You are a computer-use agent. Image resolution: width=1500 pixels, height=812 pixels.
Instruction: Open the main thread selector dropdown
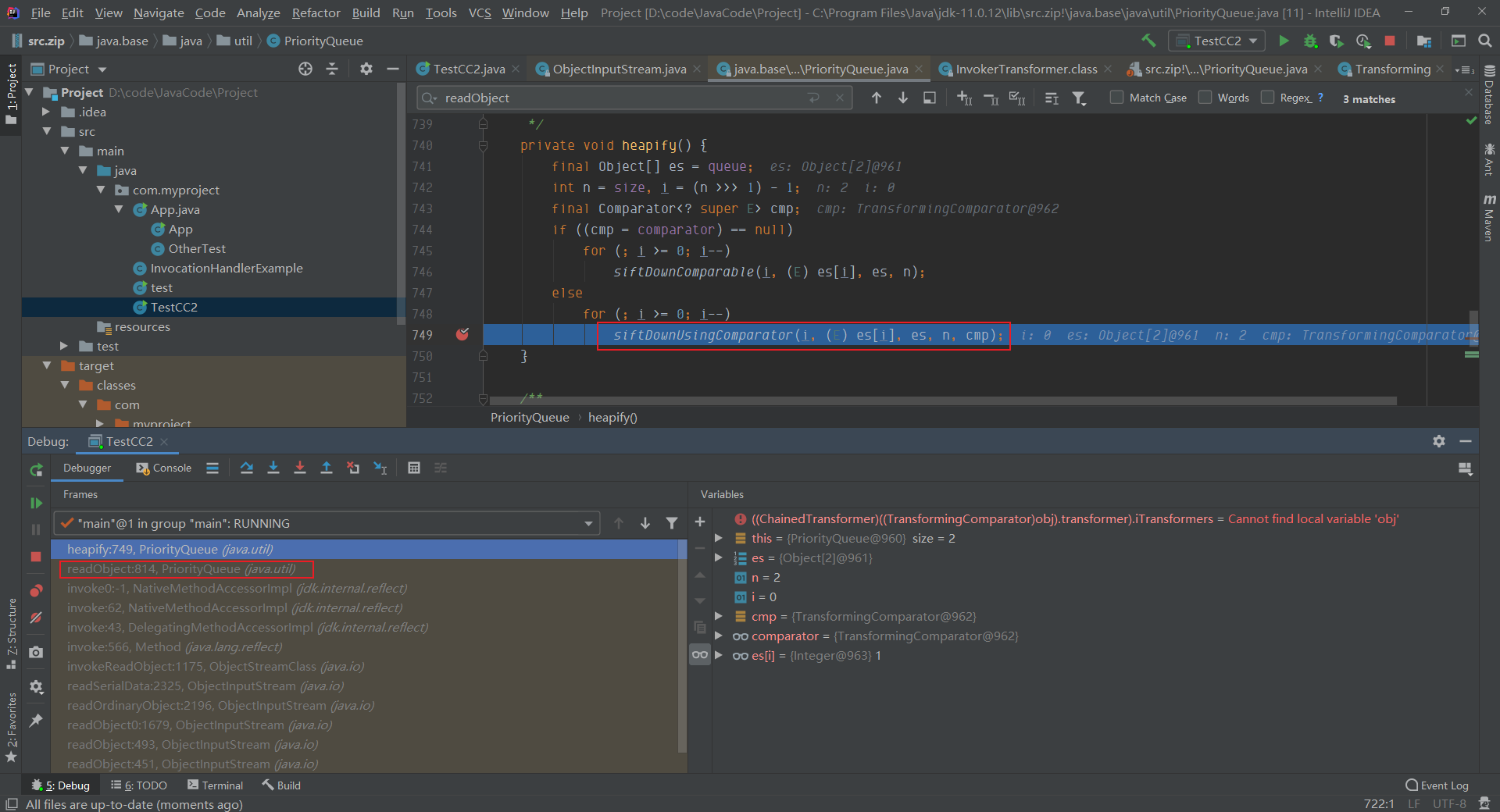(x=327, y=523)
